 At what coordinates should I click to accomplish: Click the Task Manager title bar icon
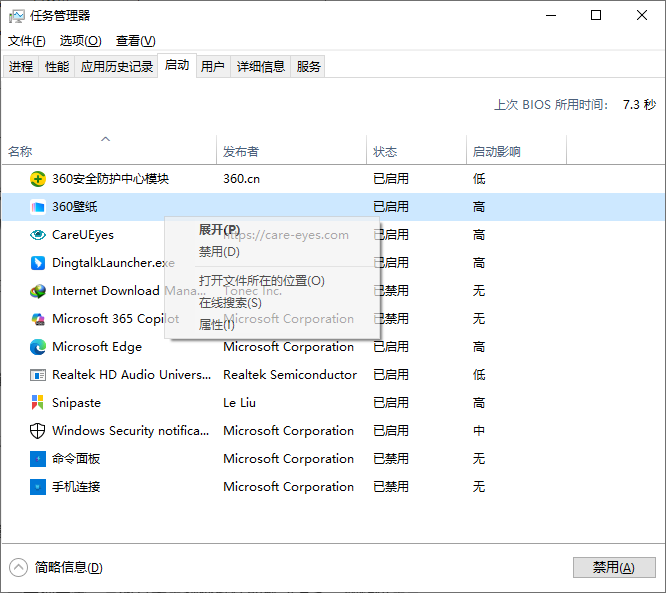coord(17,16)
